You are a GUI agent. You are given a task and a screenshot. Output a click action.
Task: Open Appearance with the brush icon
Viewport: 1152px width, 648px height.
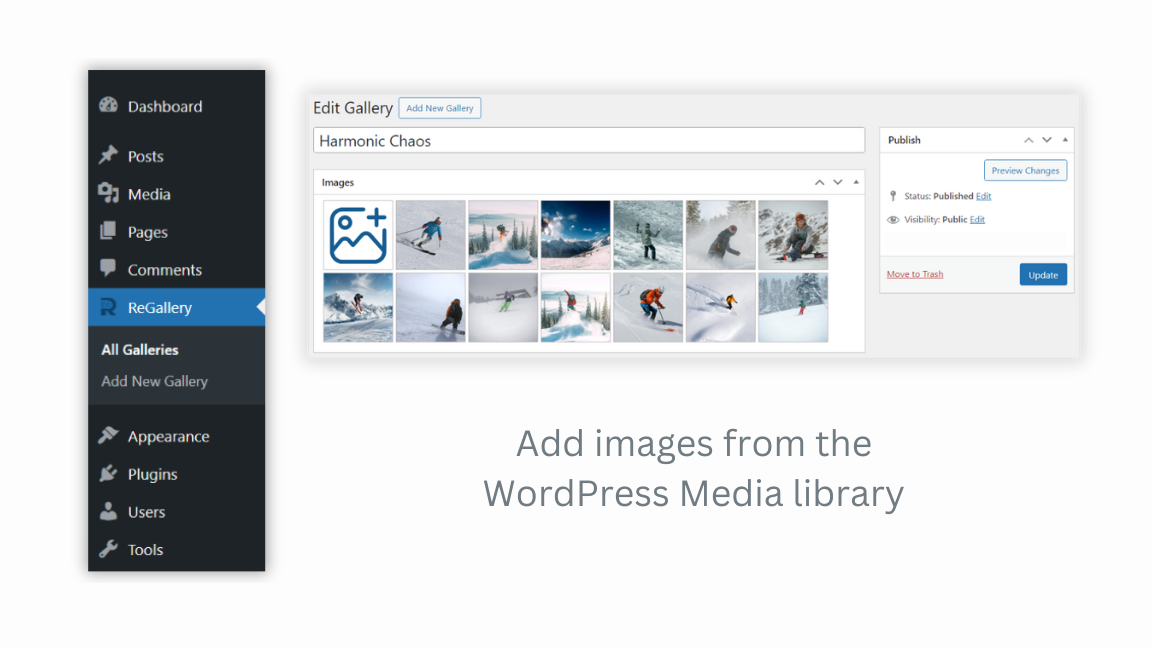point(108,436)
